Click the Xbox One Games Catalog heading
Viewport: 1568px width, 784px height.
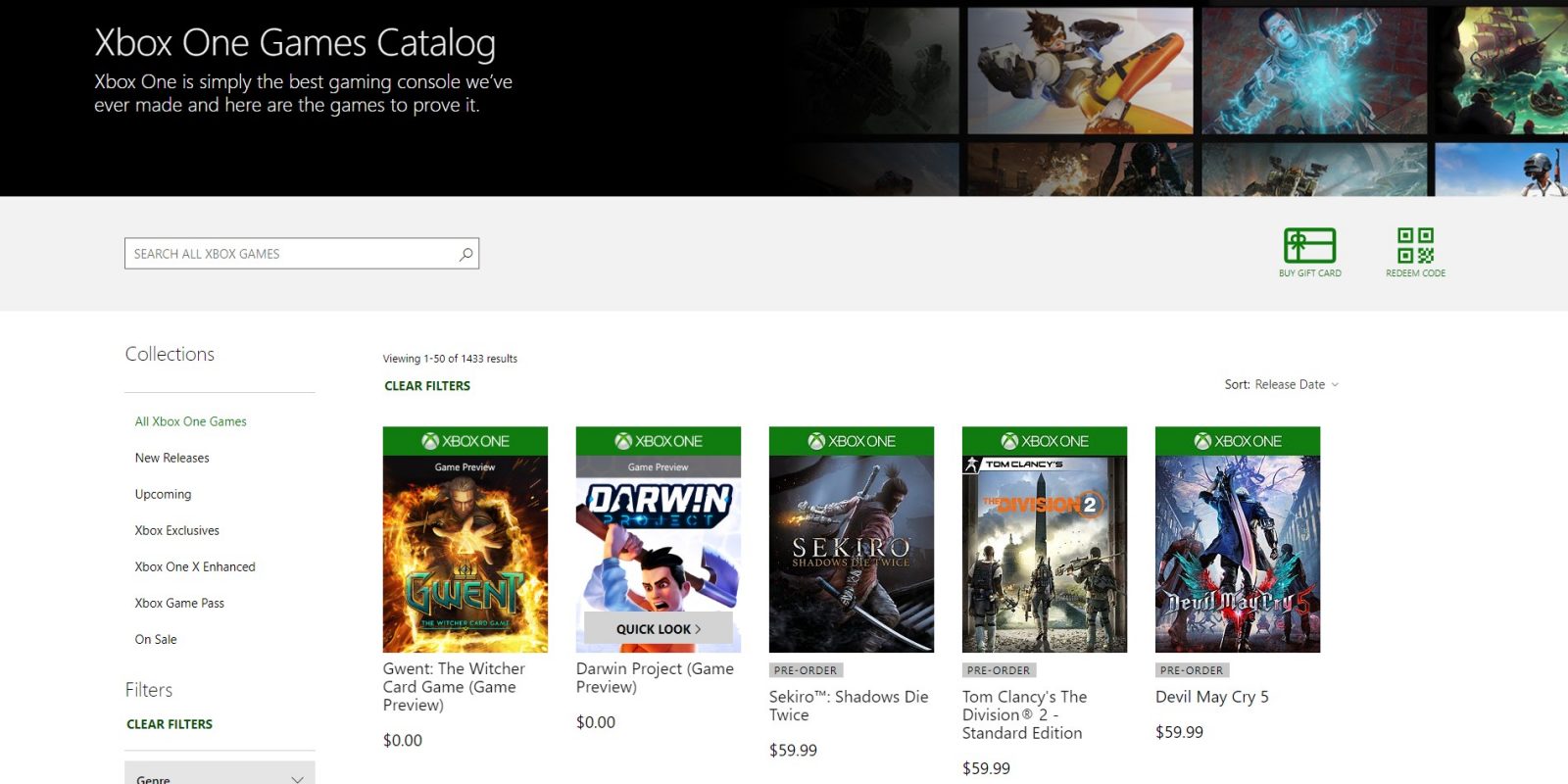[295, 43]
